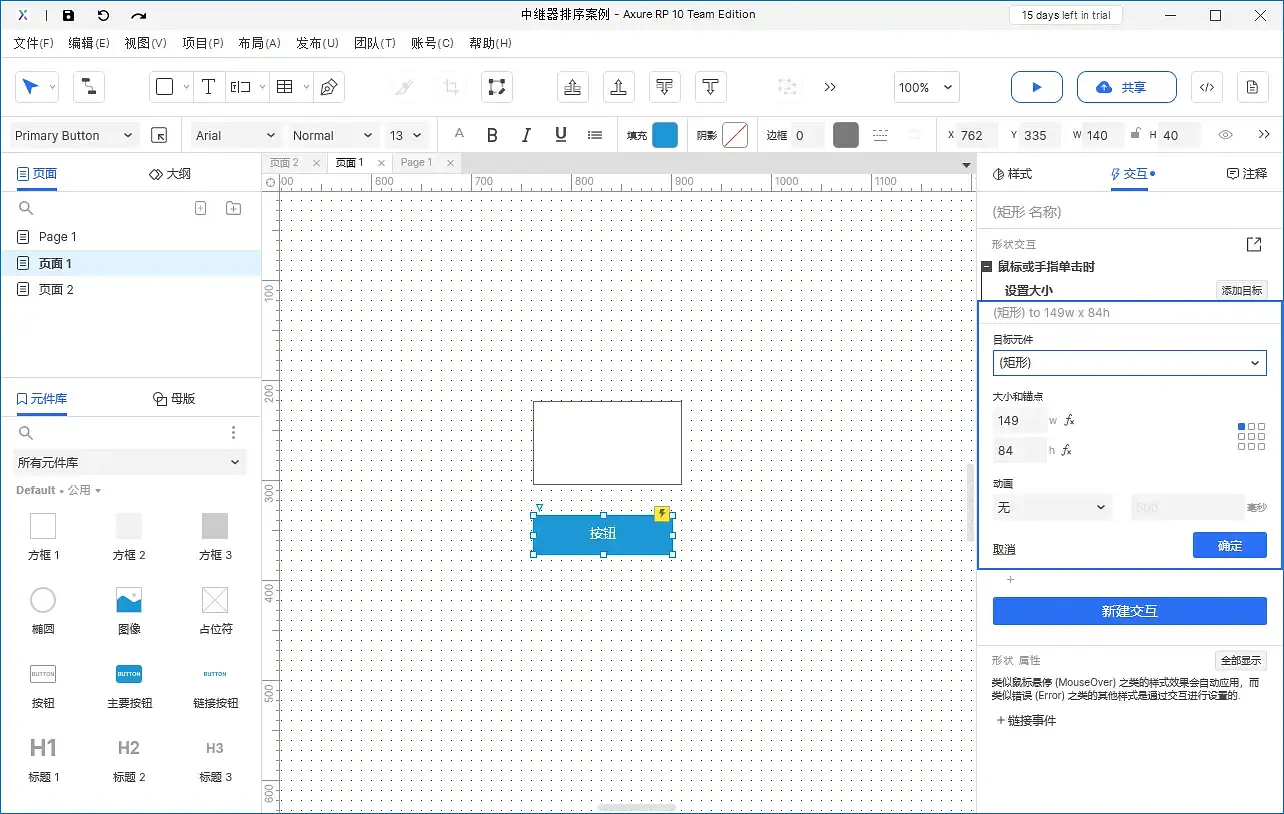Toggle widget visibility eye icon
Image resolution: width=1284 pixels, height=814 pixels.
point(1225,135)
